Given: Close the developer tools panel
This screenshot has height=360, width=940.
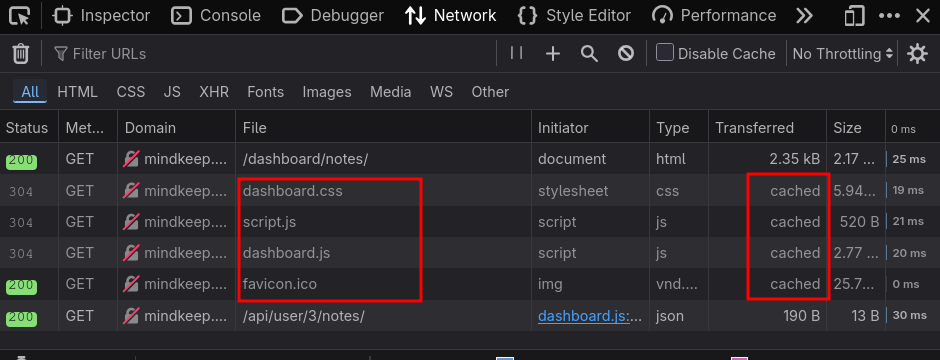Looking at the screenshot, I should (x=923, y=16).
